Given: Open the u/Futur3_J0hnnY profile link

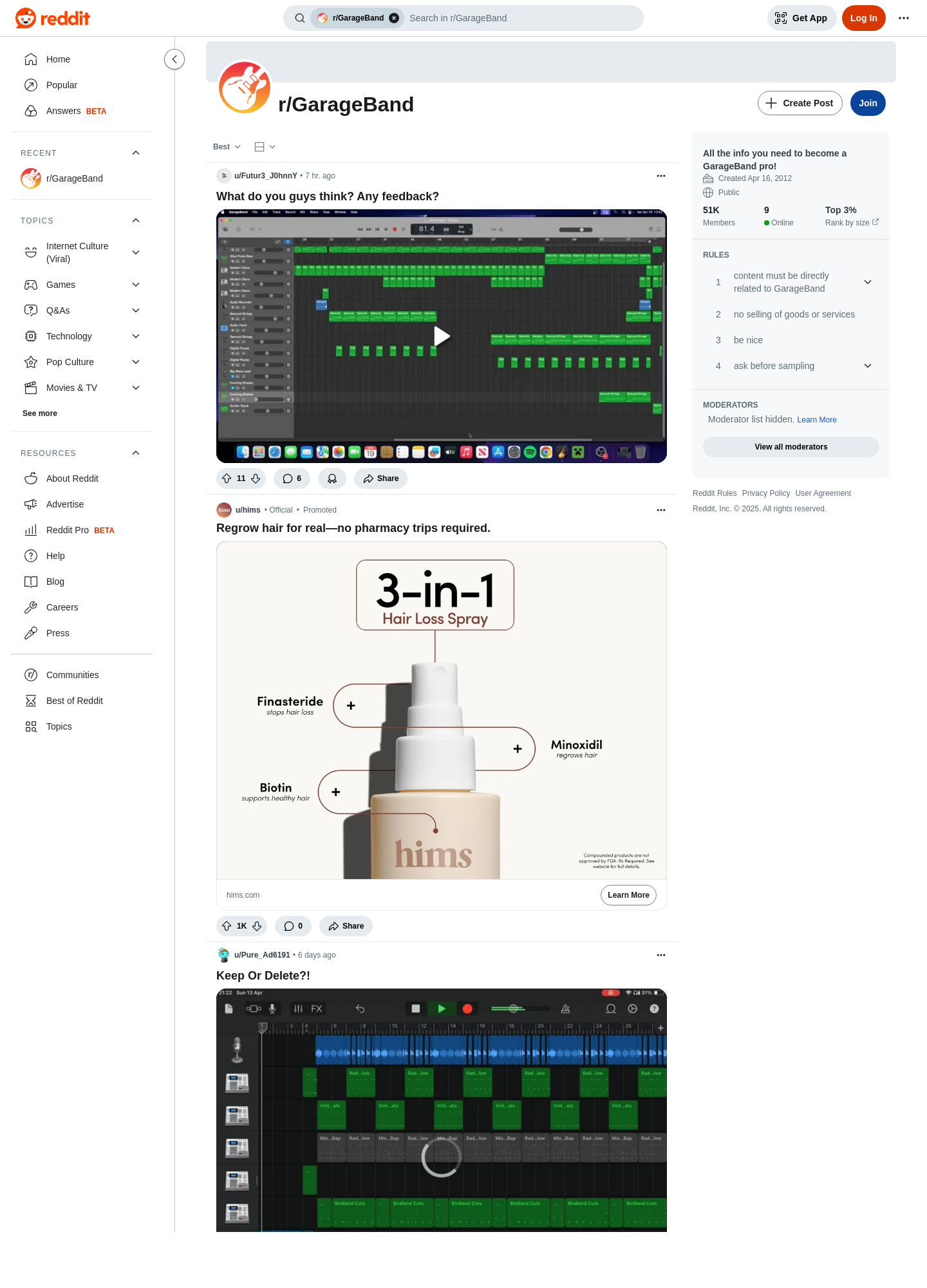Looking at the screenshot, I should 265,176.
